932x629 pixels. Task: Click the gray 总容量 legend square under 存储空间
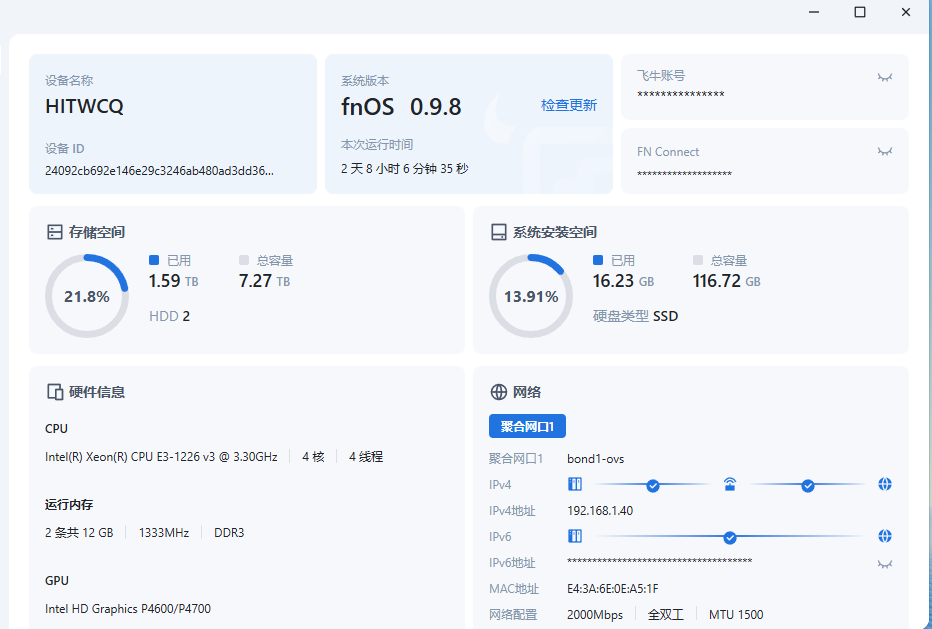[x=244, y=260]
